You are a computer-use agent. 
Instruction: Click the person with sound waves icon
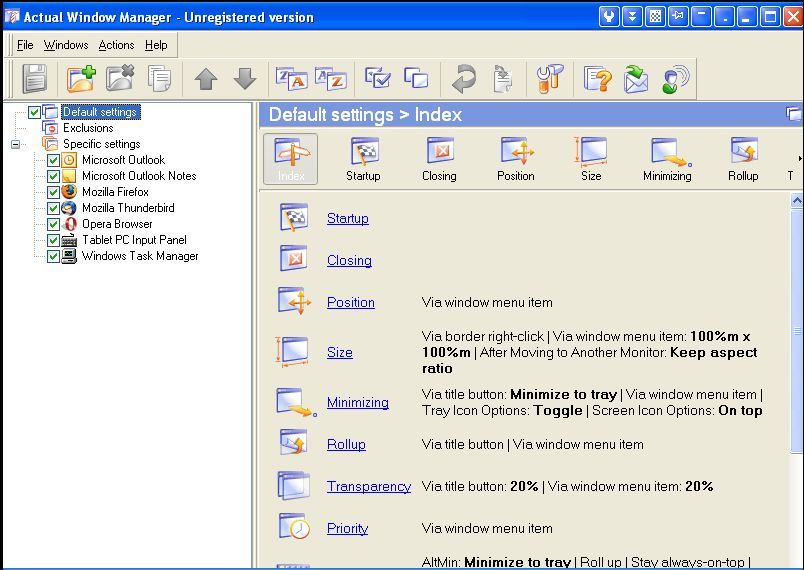coord(675,78)
